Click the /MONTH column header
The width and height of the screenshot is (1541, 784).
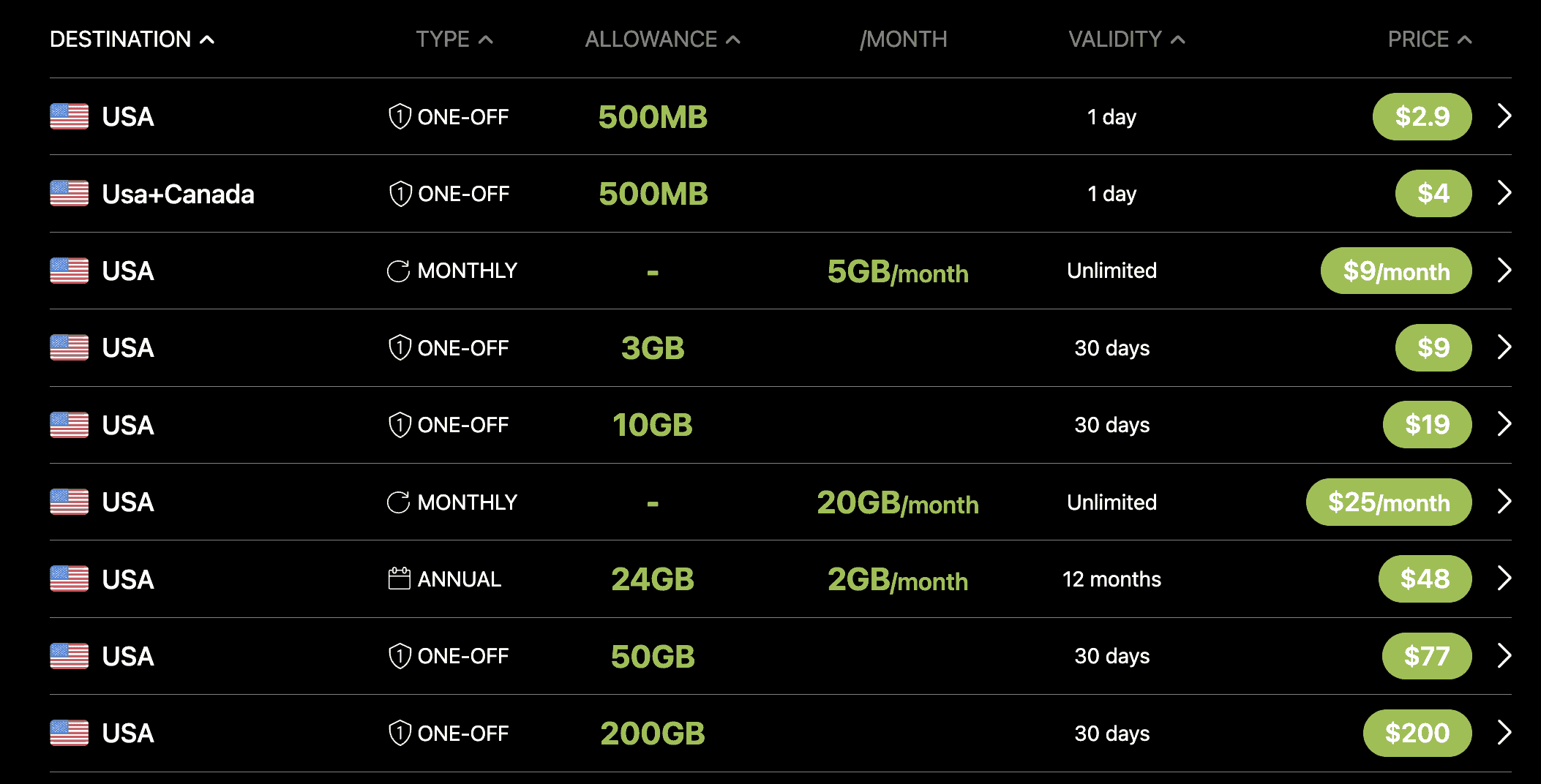pyautogui.click(x=903, y=39)
